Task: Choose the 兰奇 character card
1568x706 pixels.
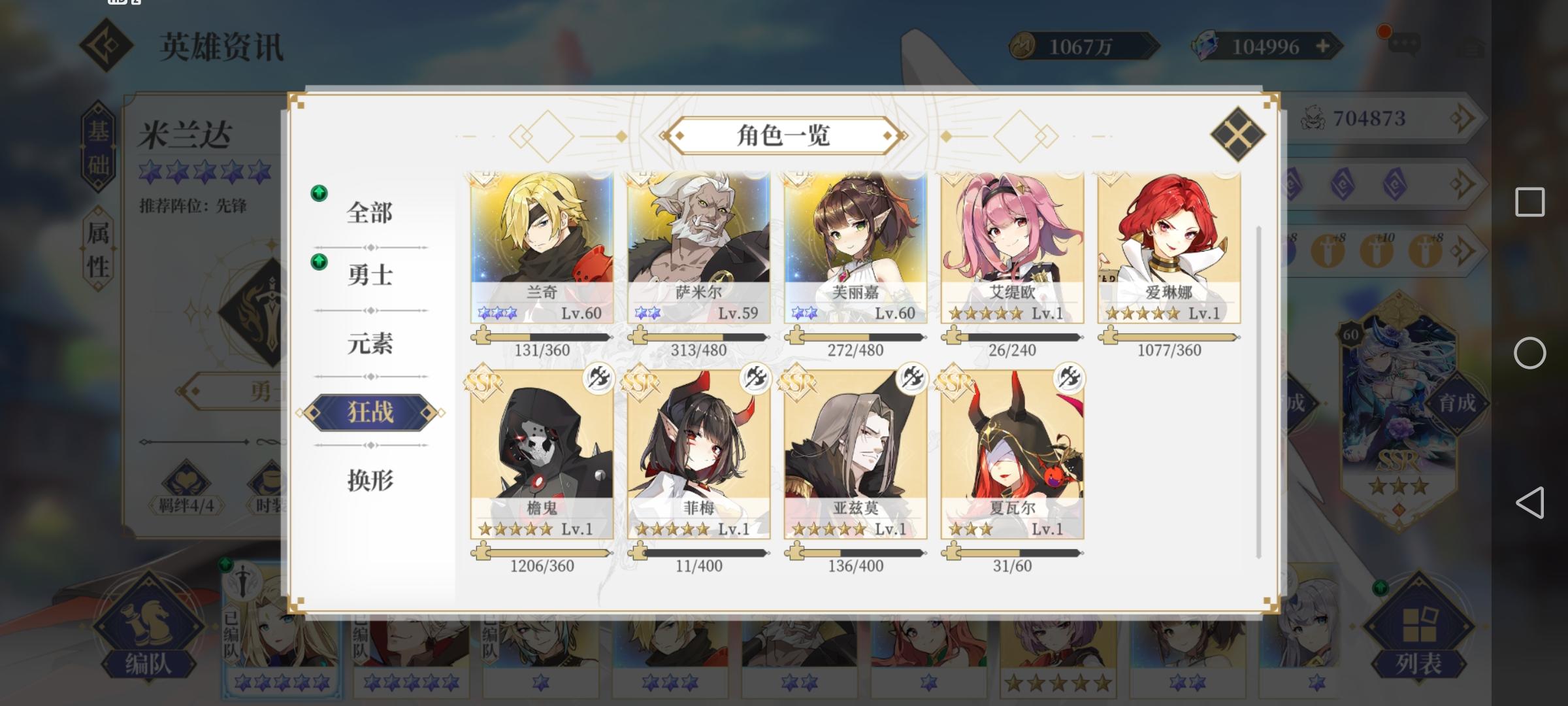Action: (x=542, y=248)
